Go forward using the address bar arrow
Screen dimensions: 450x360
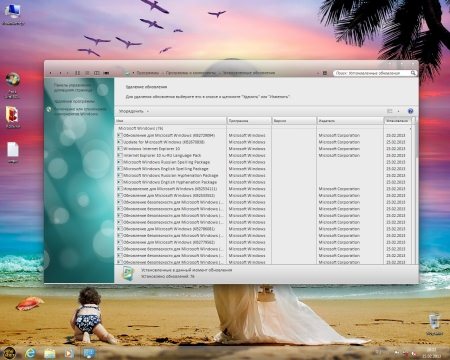tap(60, 73)
